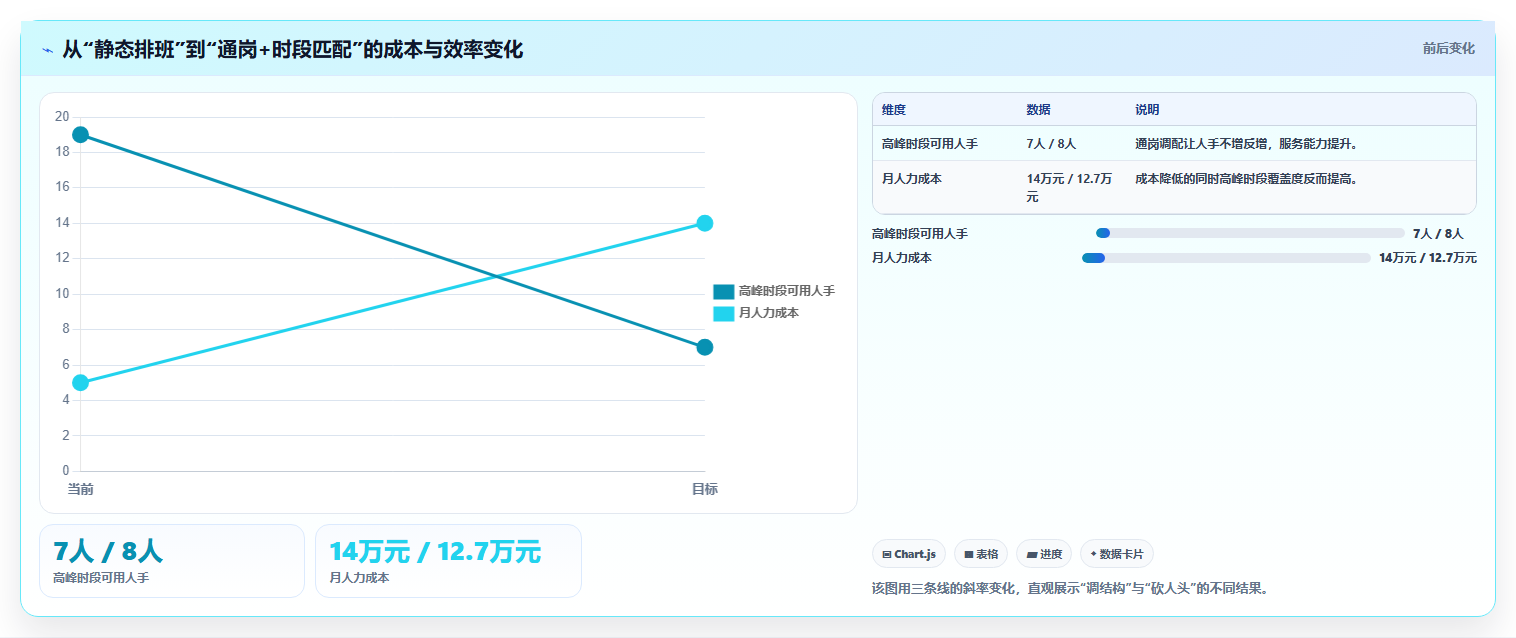Click the 高峰时段可用人手 table row label
The height and width of the screenshot is (638, 1516).
click(x=930, y=144)
